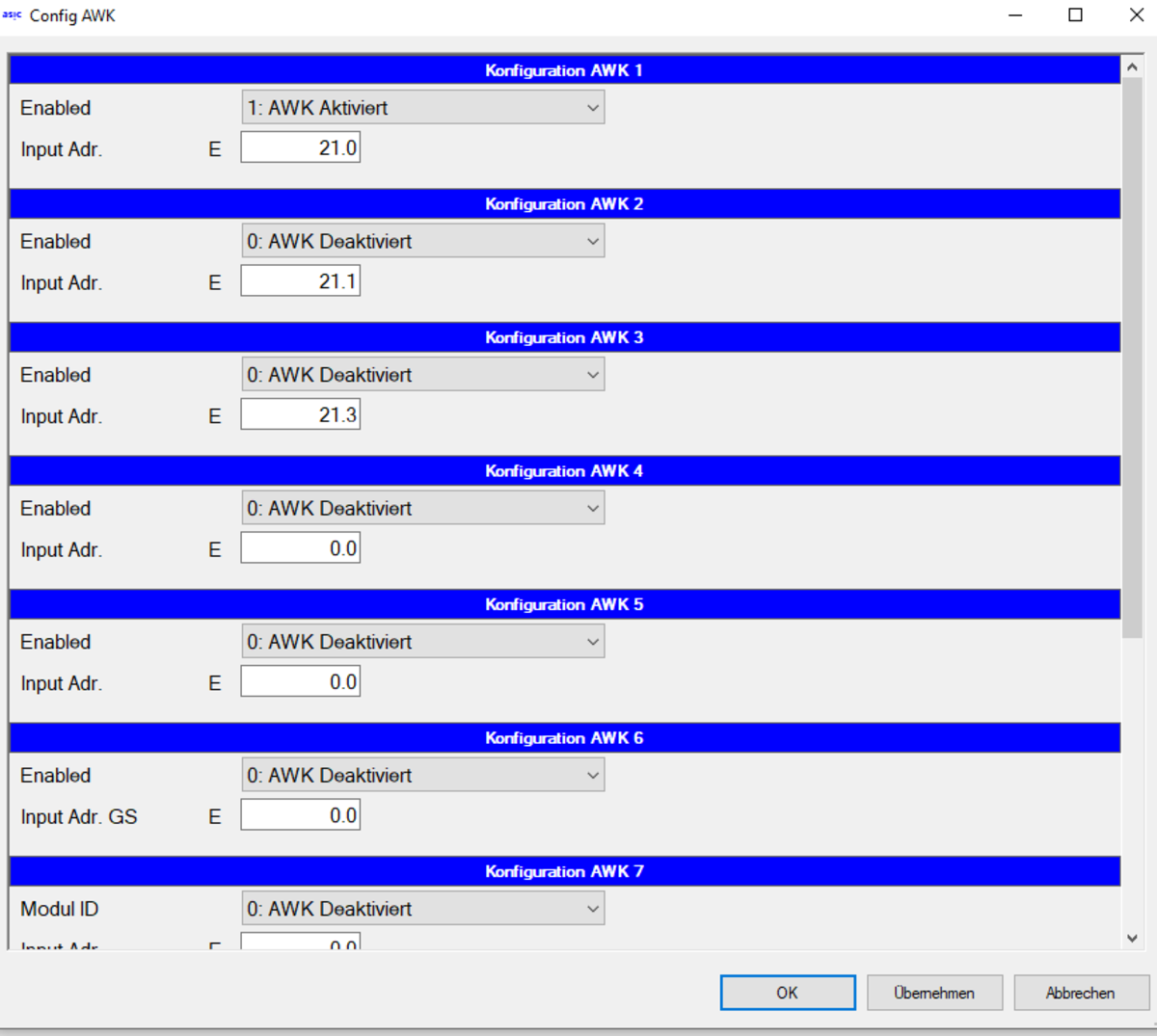The width and height of the screenshot is (1157, 1036).
Task: Click the AWK 4 Input Adr. field
Action: tap(300, 548)
